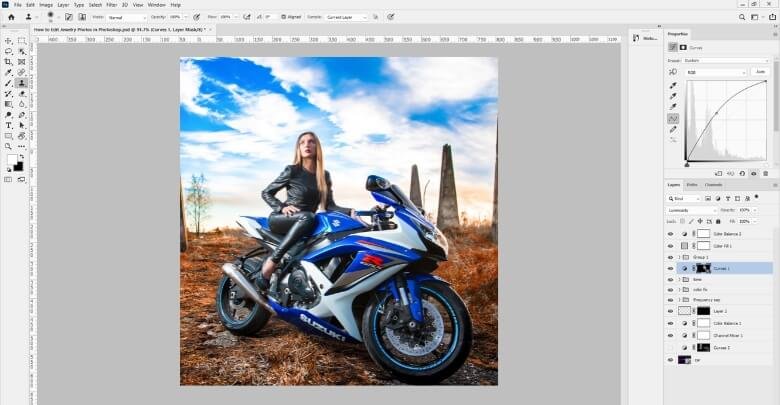Open the Help menu
The width and height of the screenshot is (780, 405).
pyautogui.click(x=176, y=4)
